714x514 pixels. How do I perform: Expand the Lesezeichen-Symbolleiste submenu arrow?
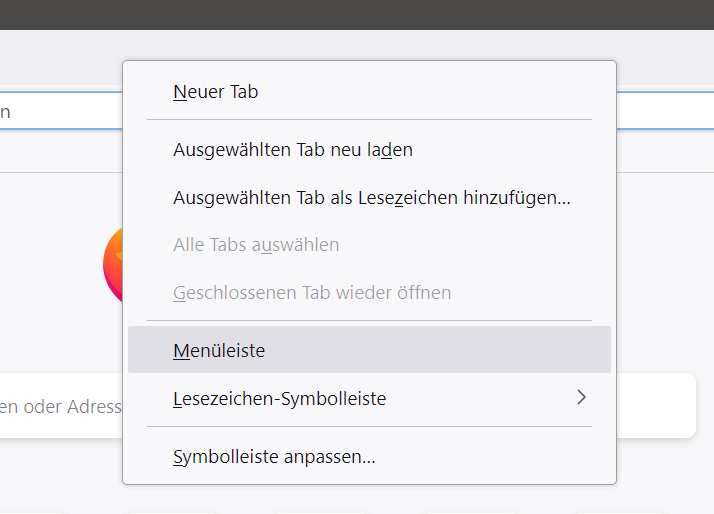tap(581, 398)
